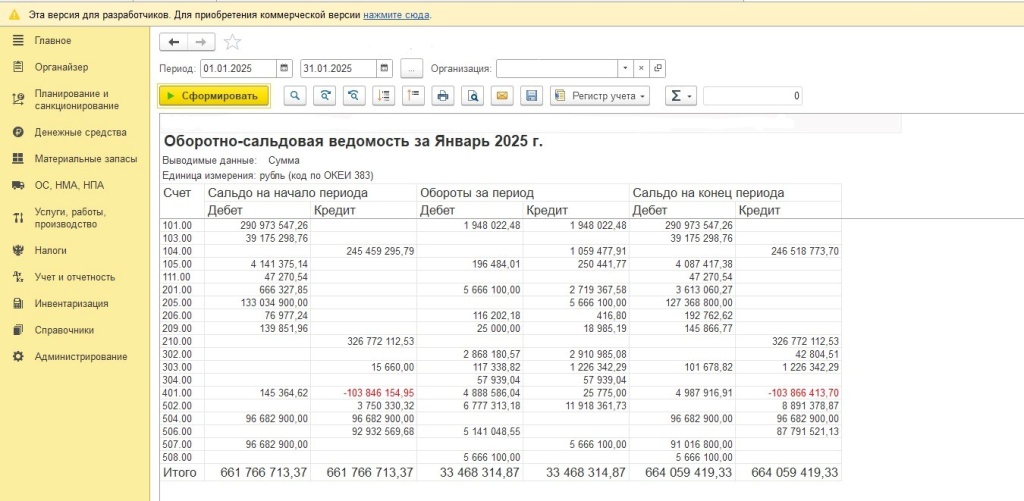Open period selection via ellipsis button

click(411, 68)
